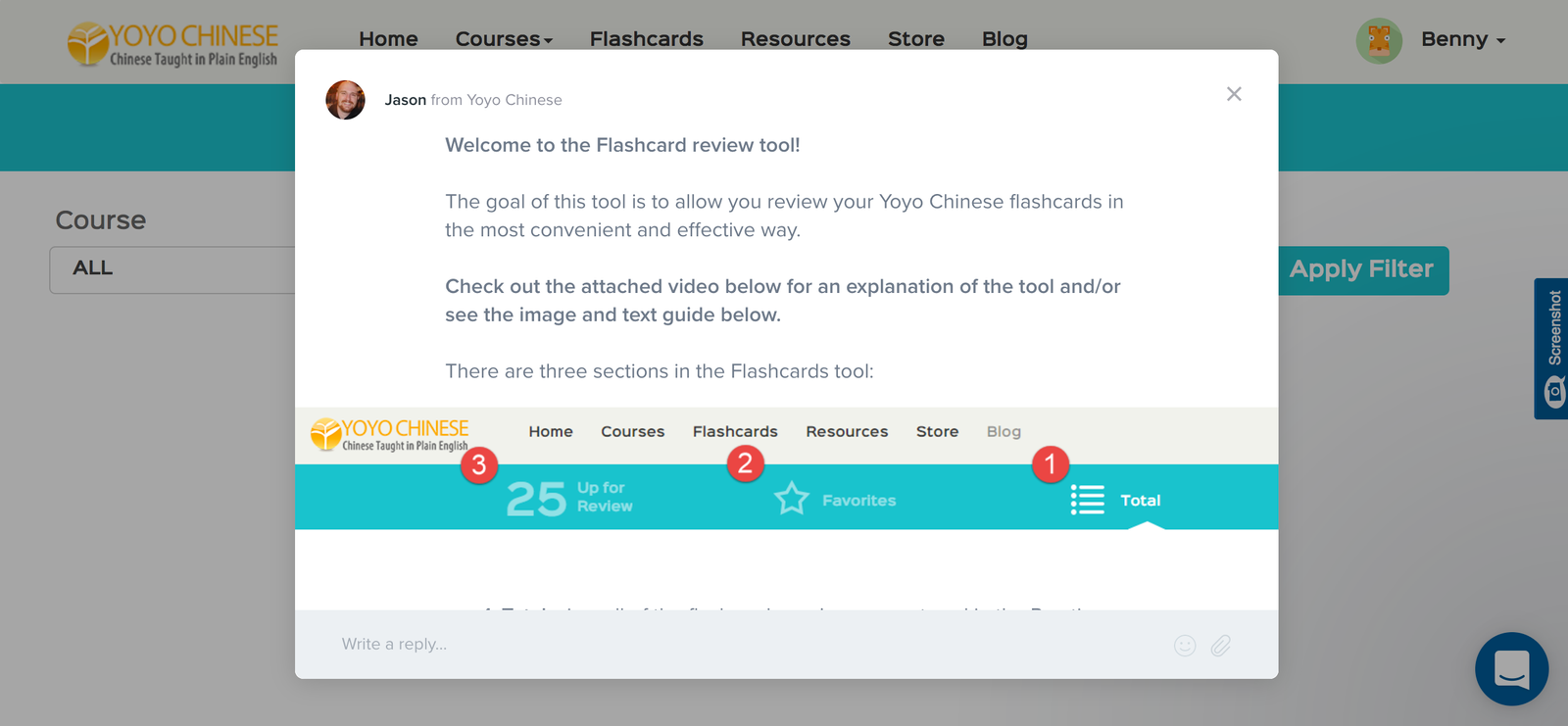Image resolution: width=1568 pixels, height=726 pixels.
Task: Click the embedded flashcard guide image
Action: click(786, 468)
